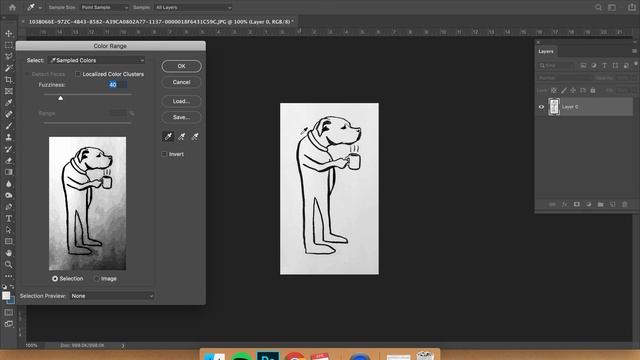The image size is (640, 360).
Task: Select the Crop tool
Action: coord(9,80)
